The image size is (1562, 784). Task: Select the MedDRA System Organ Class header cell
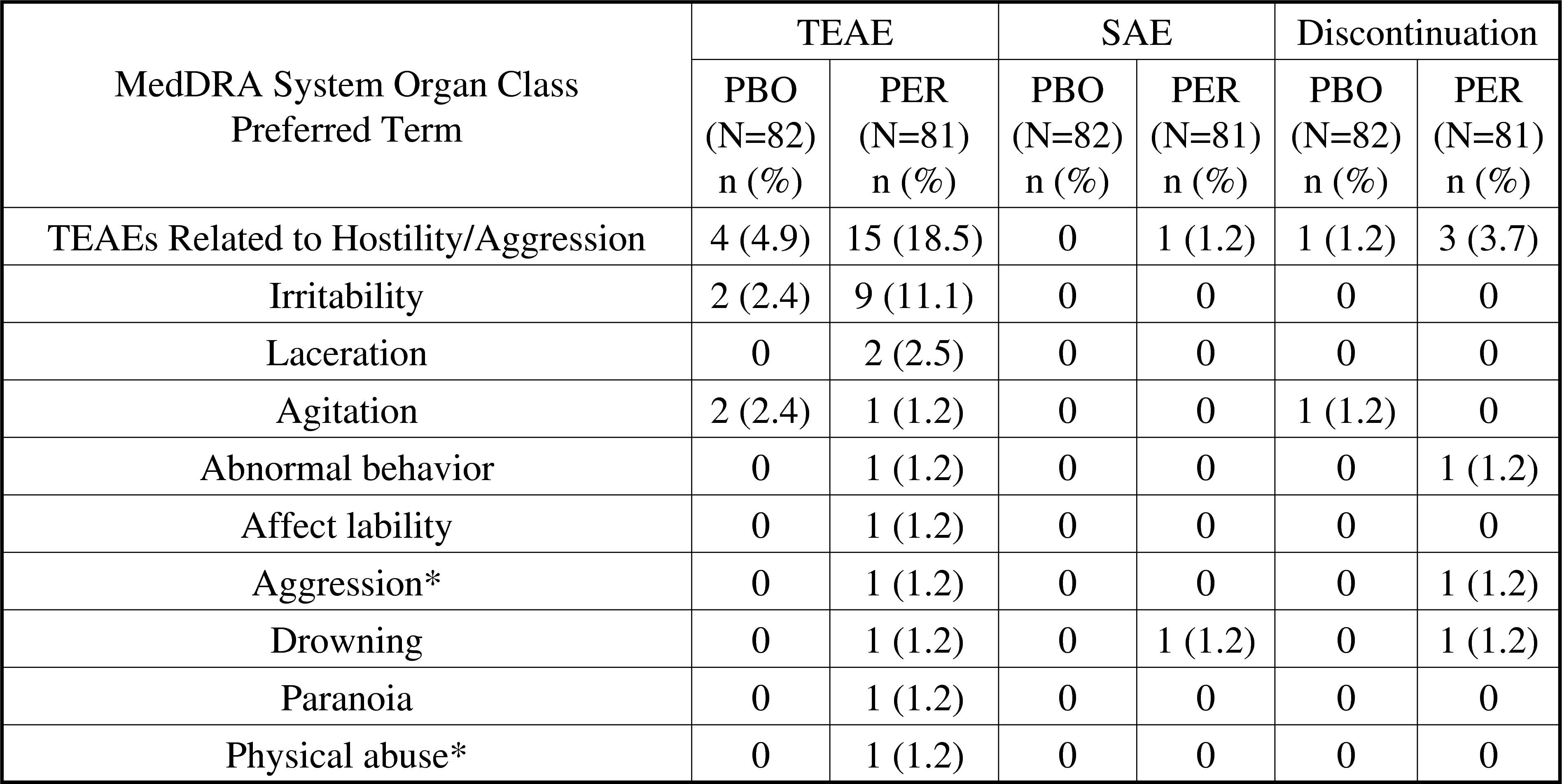tap(346, 107)
